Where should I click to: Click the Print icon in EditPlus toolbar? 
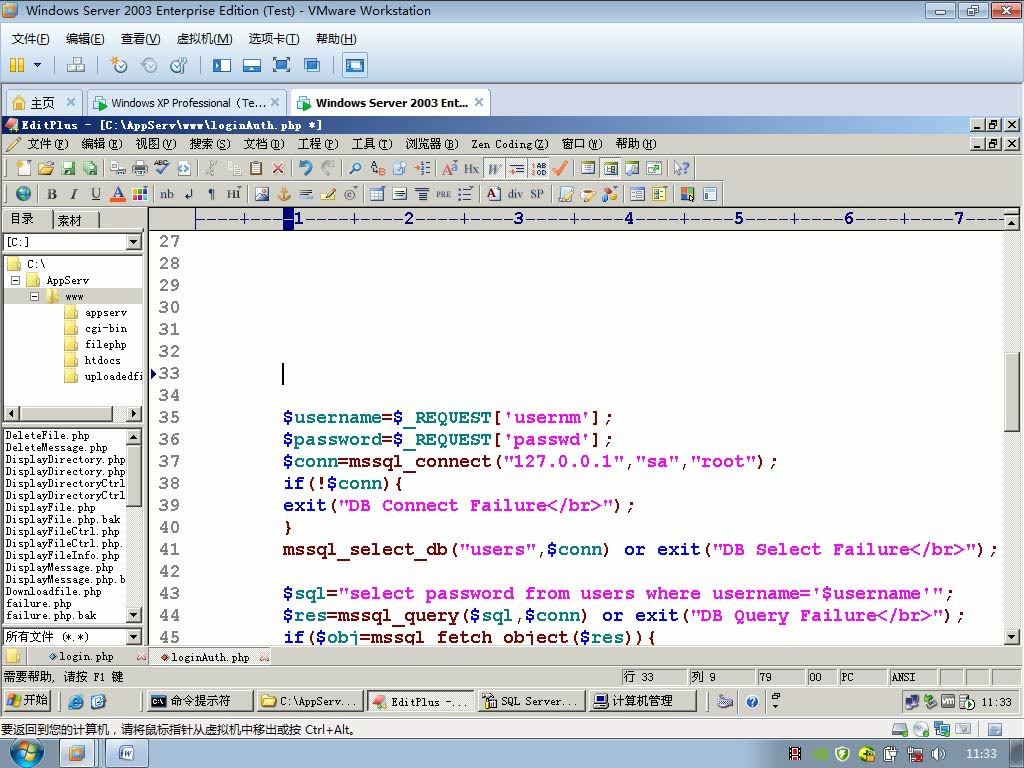[x=140, y=168]
